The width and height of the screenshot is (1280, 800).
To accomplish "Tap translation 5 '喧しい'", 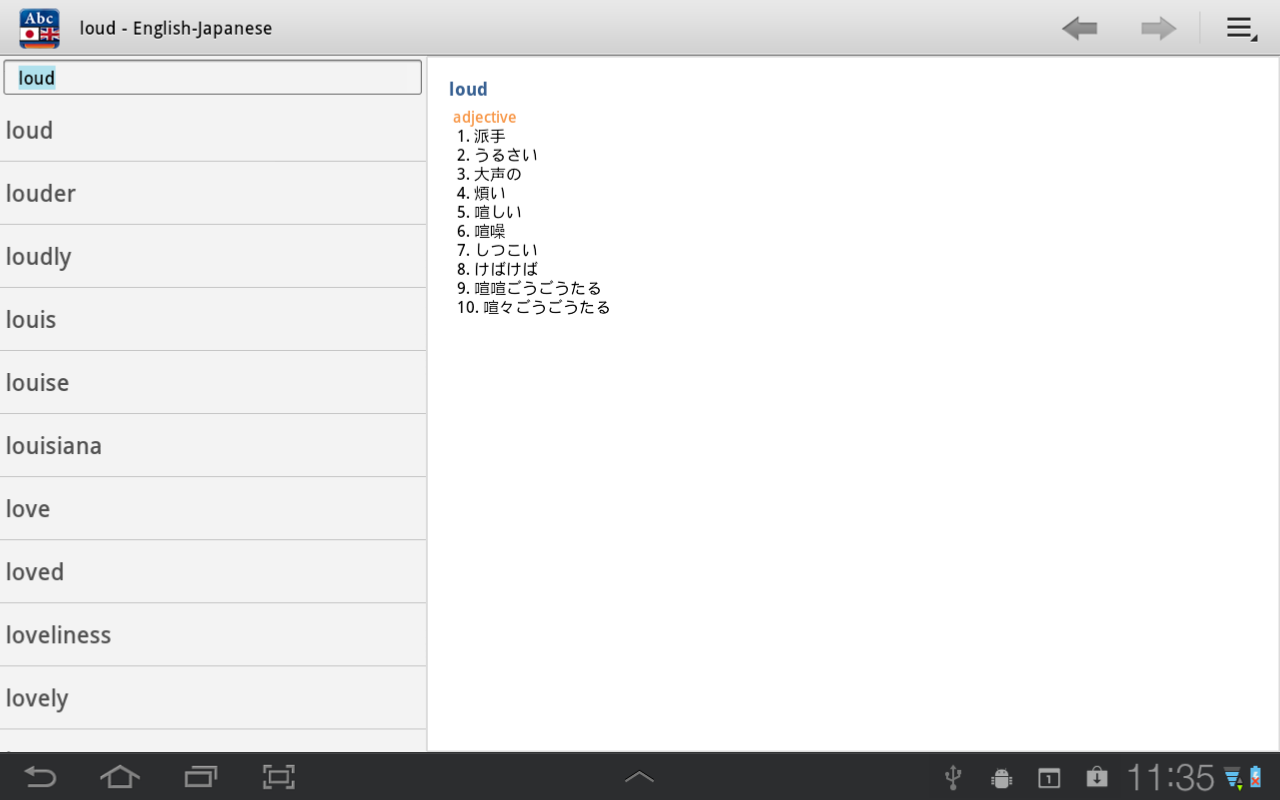I will click(x=498, y=212).
